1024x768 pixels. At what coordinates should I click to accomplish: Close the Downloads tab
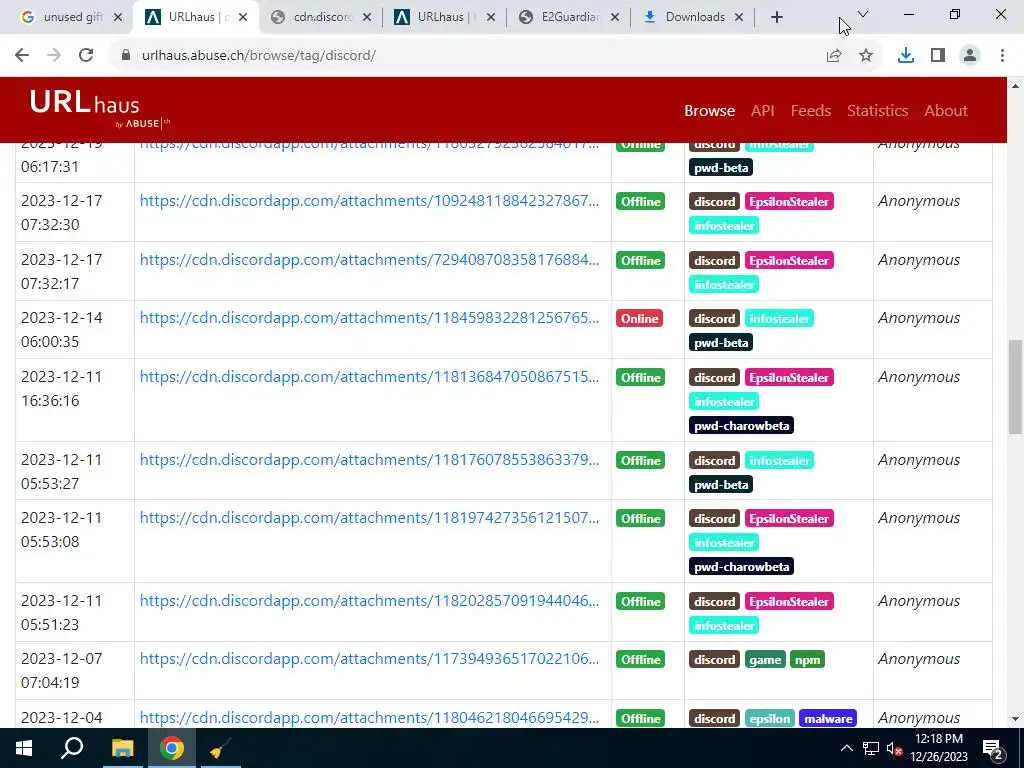tap(739, 18)
